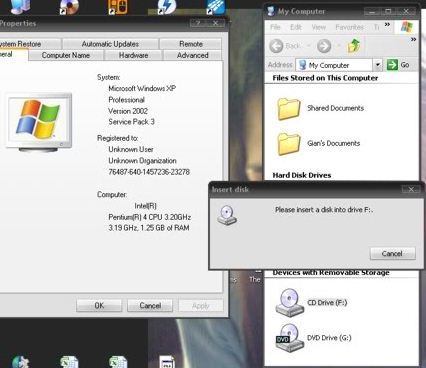Open the Automatic Updates tab
Image resolution: width=426 pixels, height=368 pixels.
[110, 44]
